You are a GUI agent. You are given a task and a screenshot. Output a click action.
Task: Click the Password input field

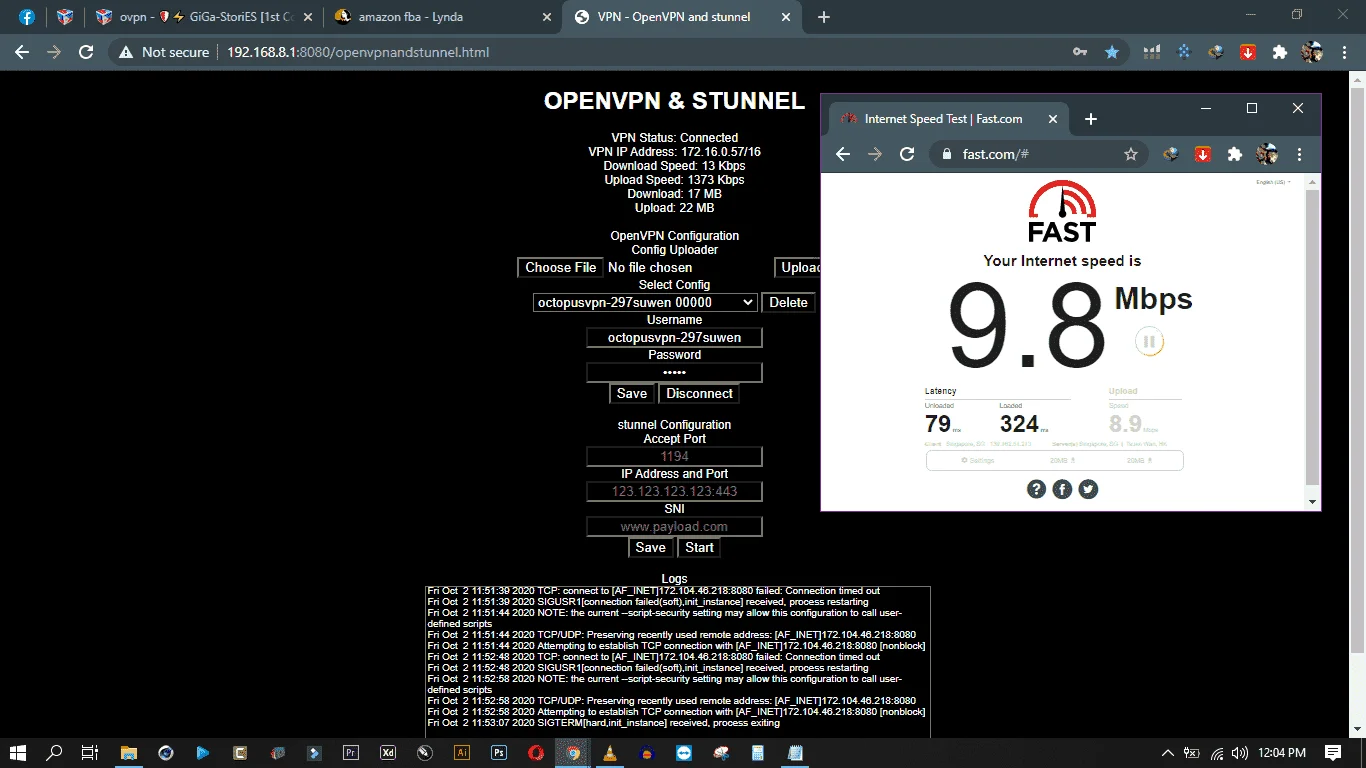click(674, 373)
